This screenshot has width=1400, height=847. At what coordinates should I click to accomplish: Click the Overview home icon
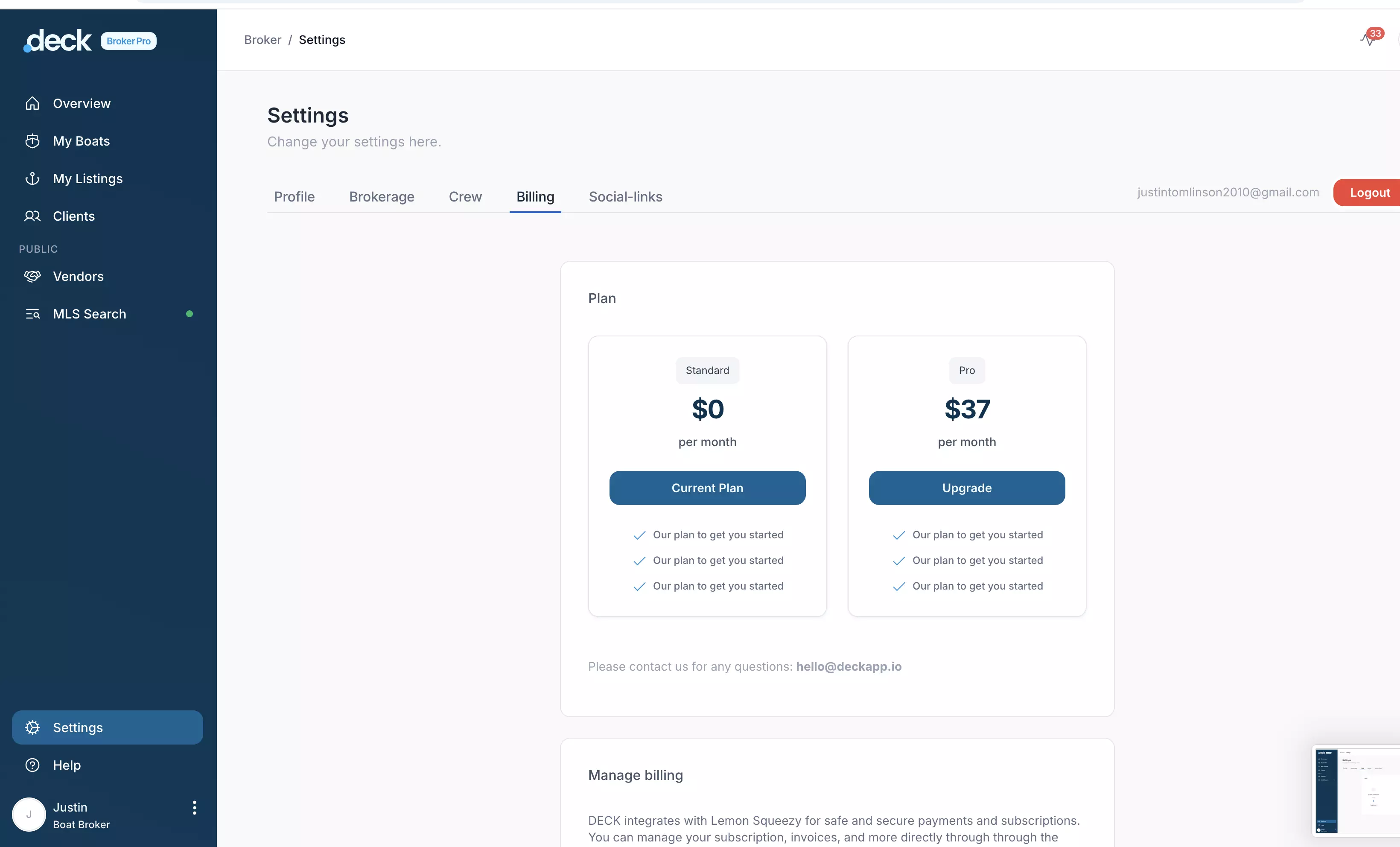pos(32,103)
